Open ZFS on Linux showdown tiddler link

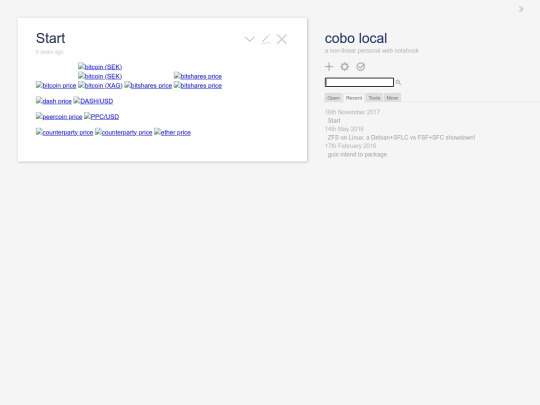click(x=401, y=137)
